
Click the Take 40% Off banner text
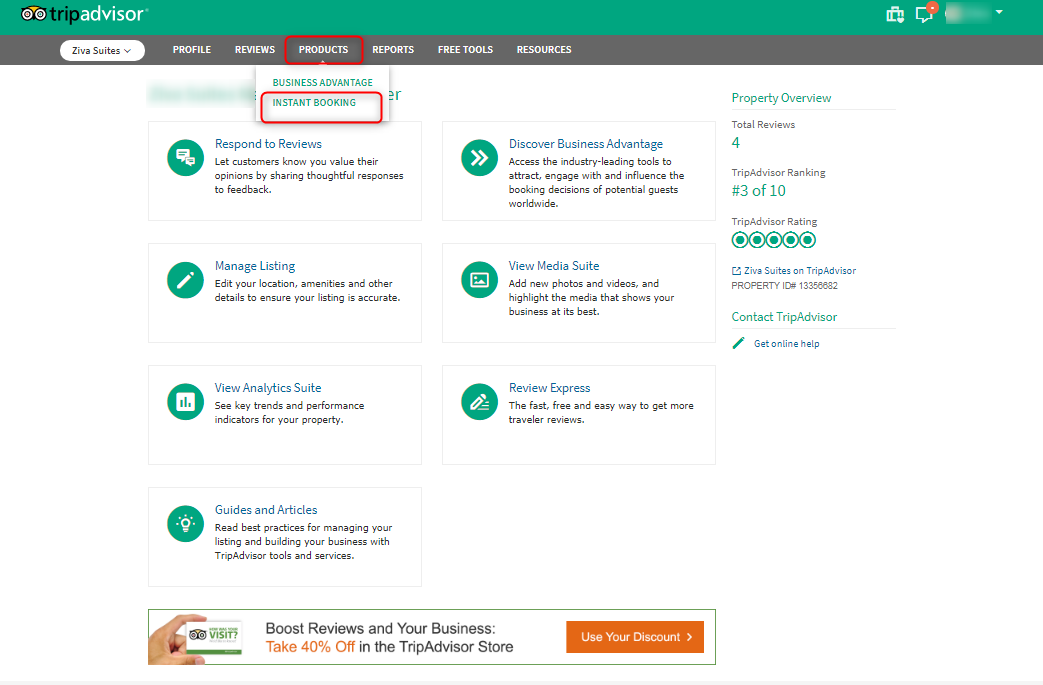click(x=311, y=646)
